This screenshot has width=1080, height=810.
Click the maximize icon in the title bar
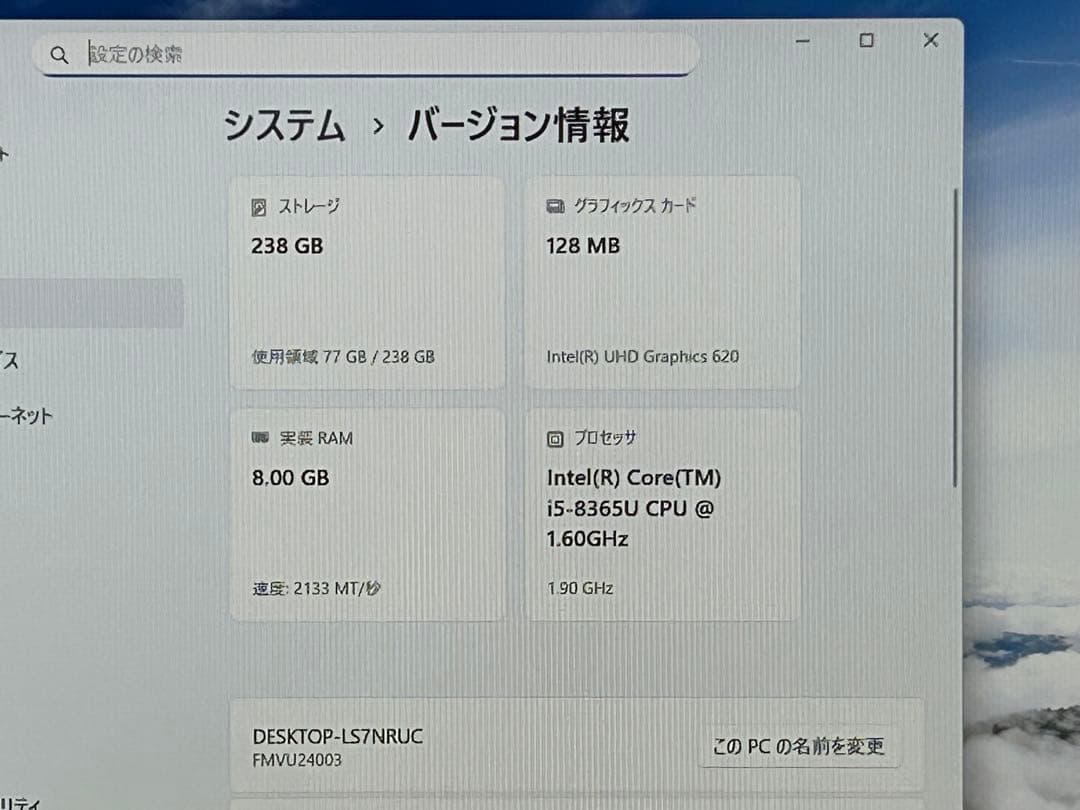[866, 41]
